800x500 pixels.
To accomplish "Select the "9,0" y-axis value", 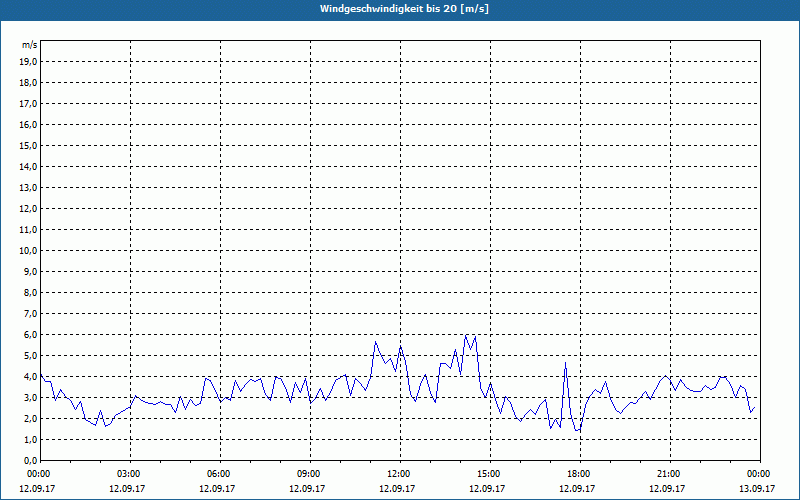I will (x=30, y=271).
